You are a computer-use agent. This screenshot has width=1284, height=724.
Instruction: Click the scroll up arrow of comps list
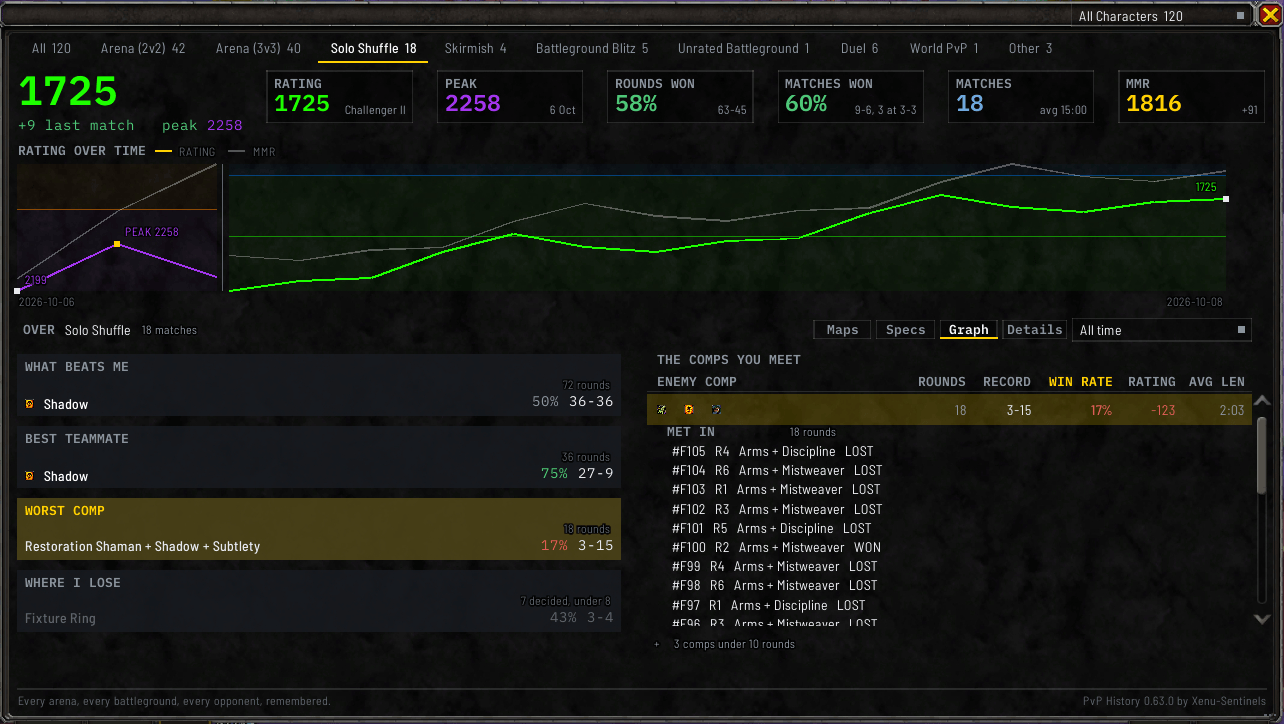tap(1262, 400)
